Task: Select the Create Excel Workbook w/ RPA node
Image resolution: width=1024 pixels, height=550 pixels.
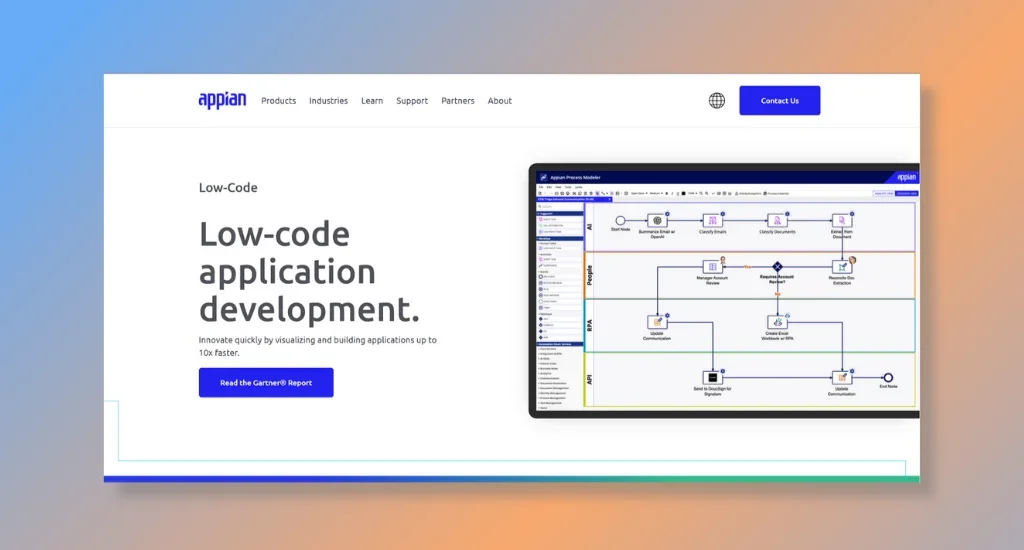Action: tap(777, 322)
